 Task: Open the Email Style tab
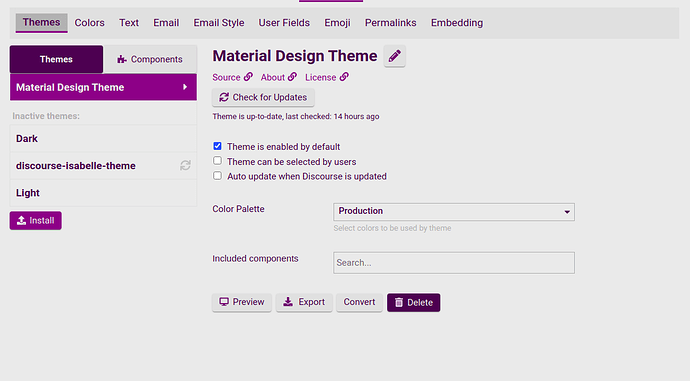(219, 22)
